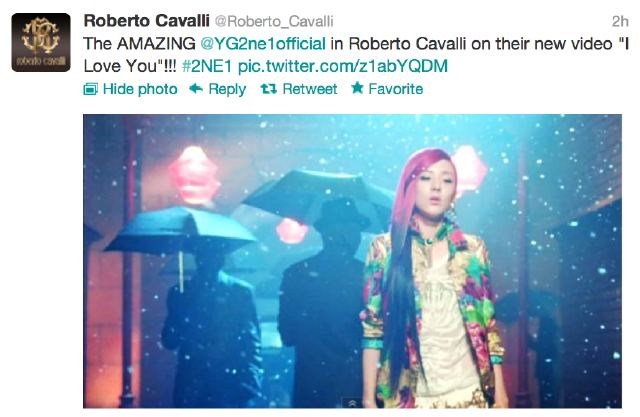
Task: Open the Roberto Cavalli display name
Action: click(147, 21)
